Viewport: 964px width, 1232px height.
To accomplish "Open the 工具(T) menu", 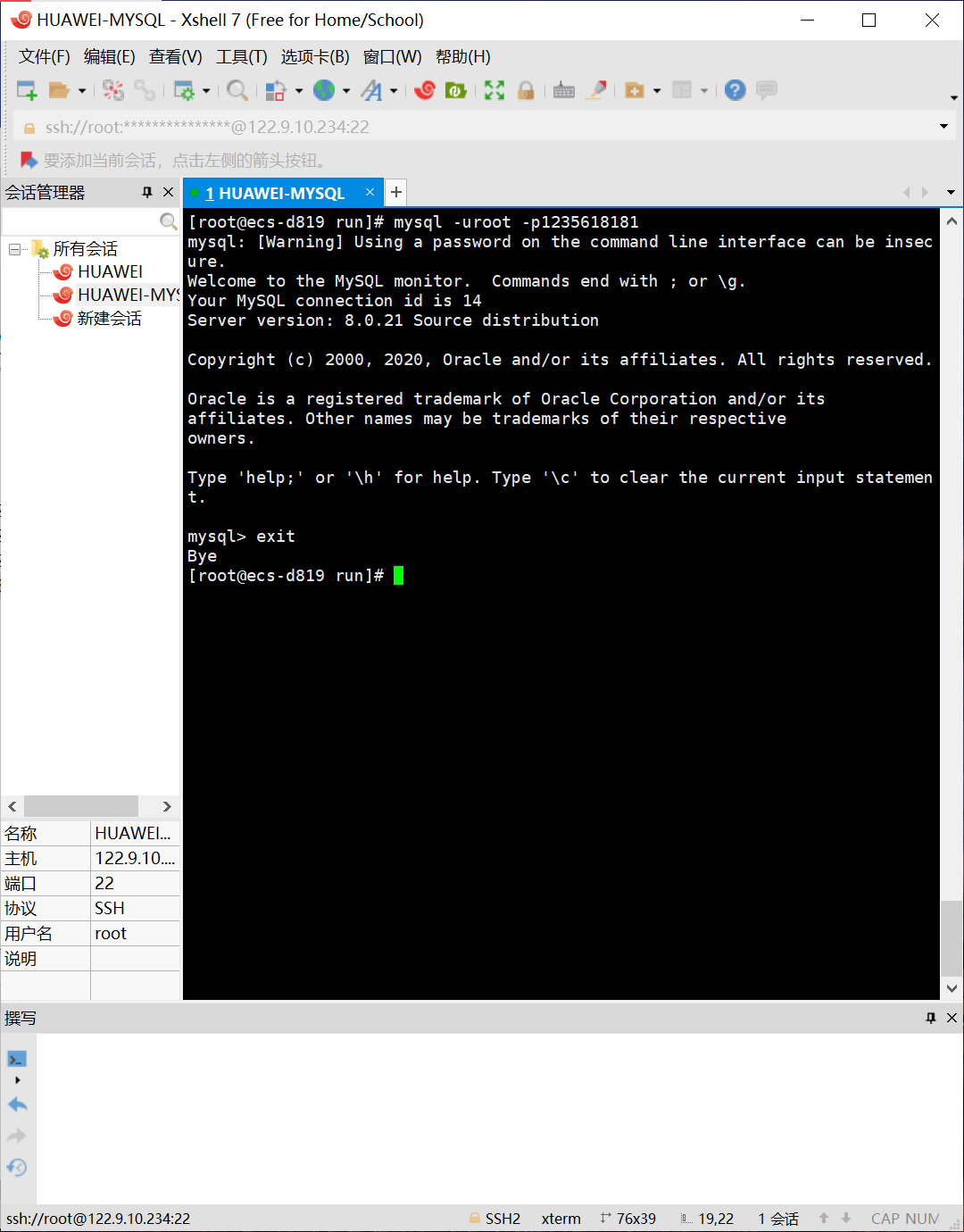I will pos(242,57).
